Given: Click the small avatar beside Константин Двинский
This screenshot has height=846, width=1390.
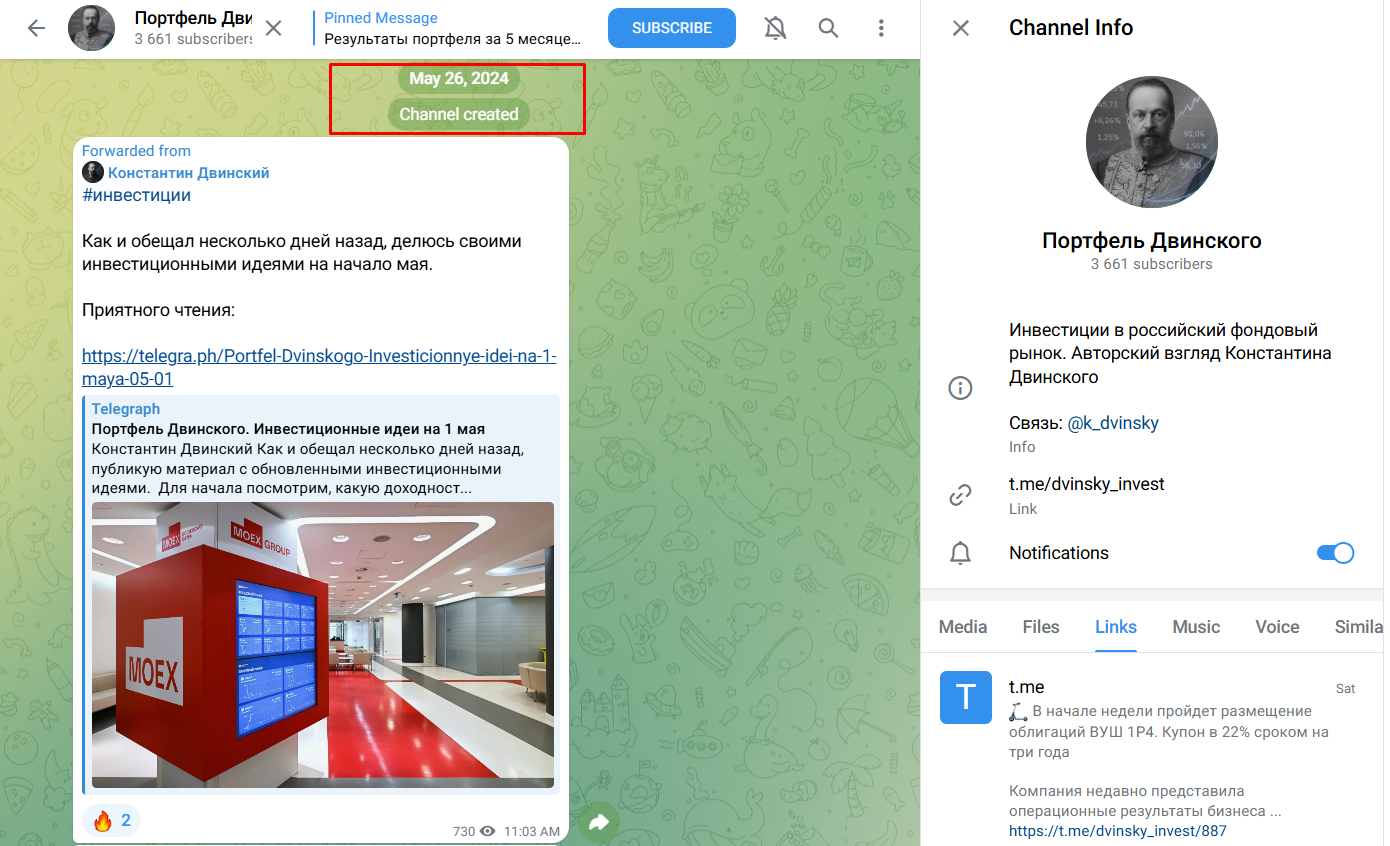Looking at the screenshot, I should (x=93, y=173).
